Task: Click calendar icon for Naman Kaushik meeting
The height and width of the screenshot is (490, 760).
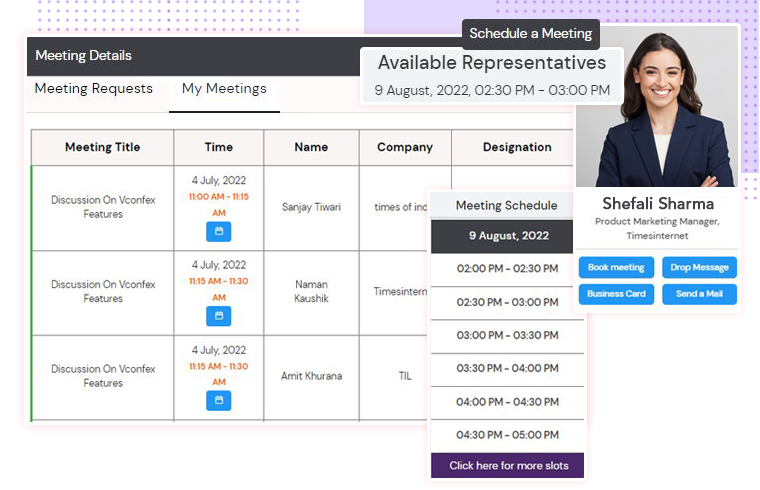Action: point(218,315)
